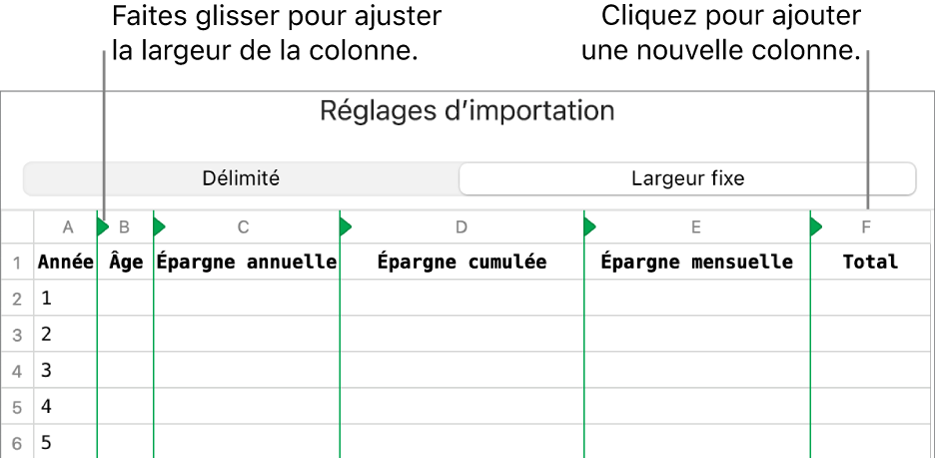Click column header D
This screenshot has height=458, width=936.
point(462,227)
